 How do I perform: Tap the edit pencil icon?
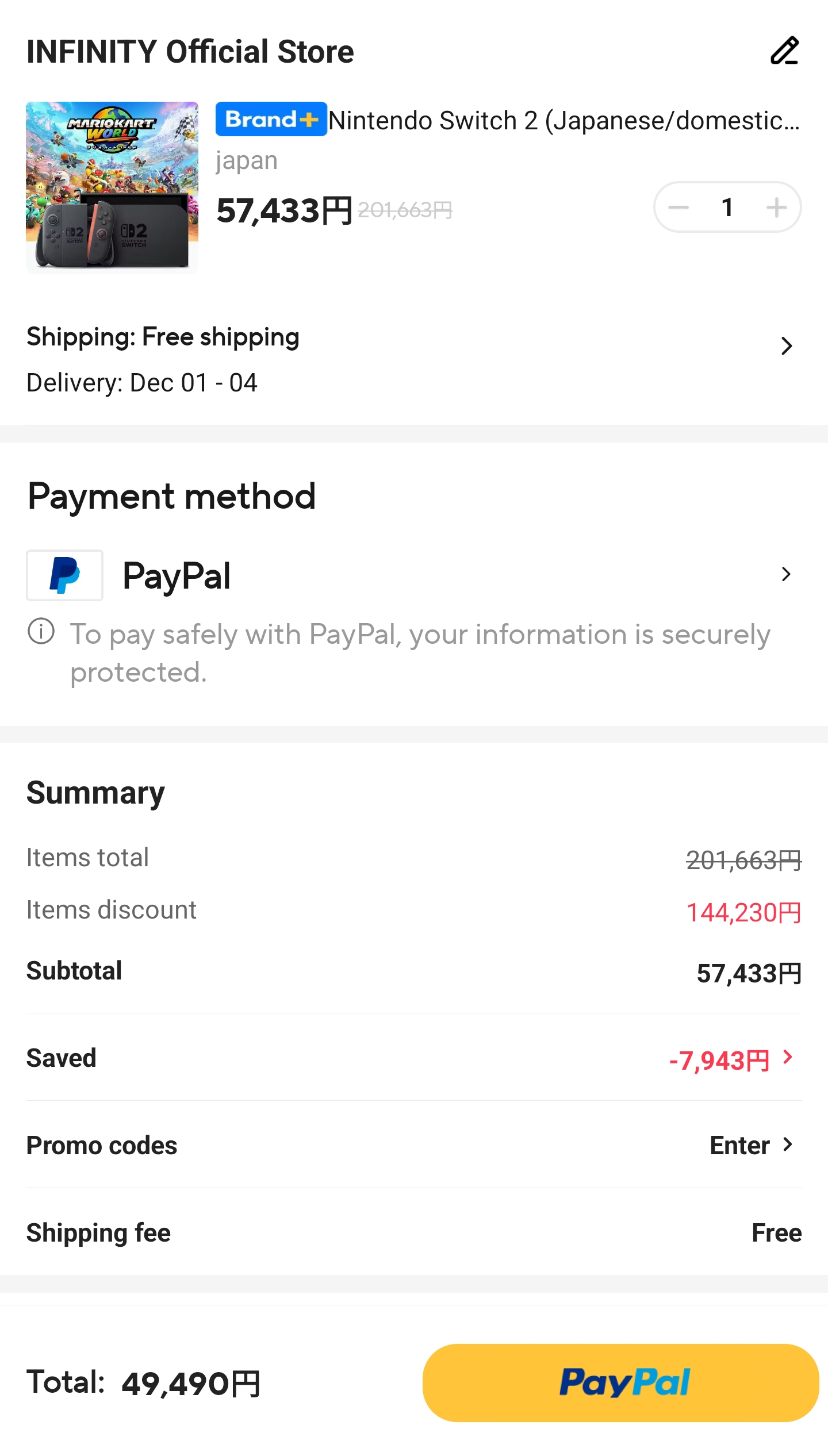[x=784, y=51]
